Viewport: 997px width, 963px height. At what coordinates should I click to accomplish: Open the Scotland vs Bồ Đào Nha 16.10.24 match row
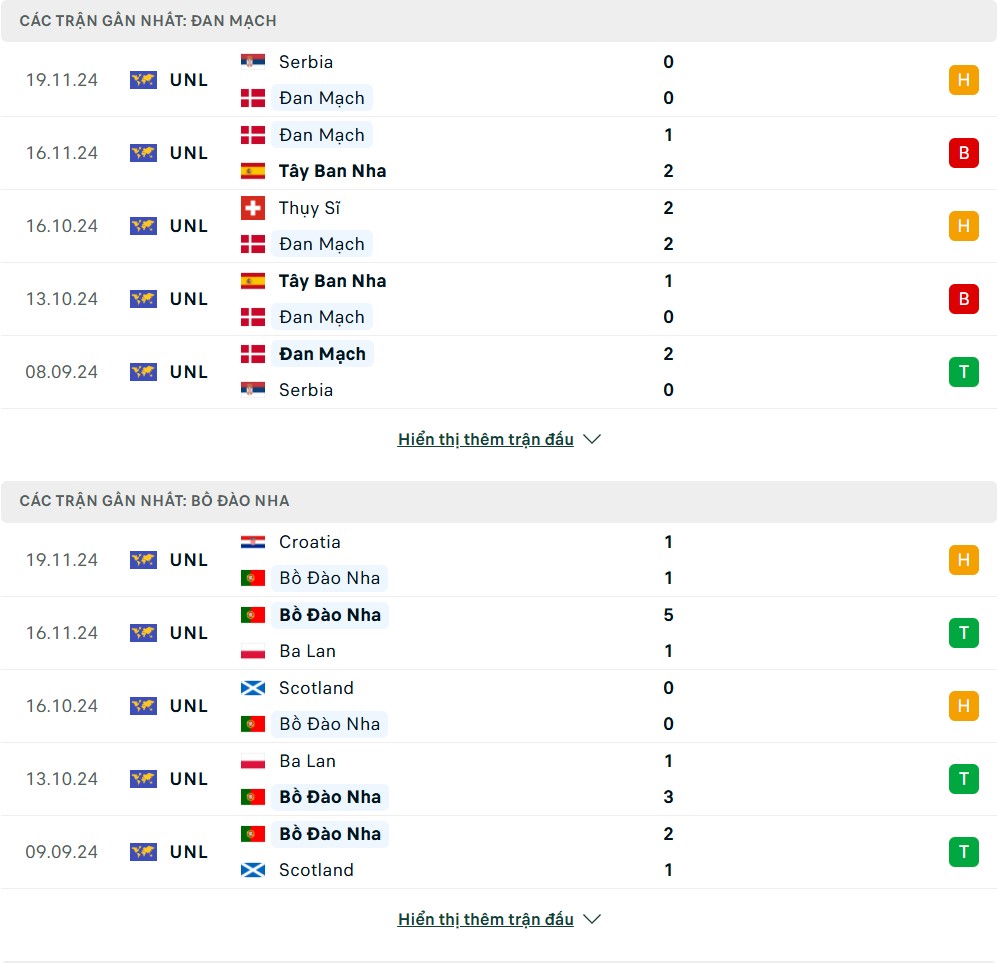click(498, 706)
